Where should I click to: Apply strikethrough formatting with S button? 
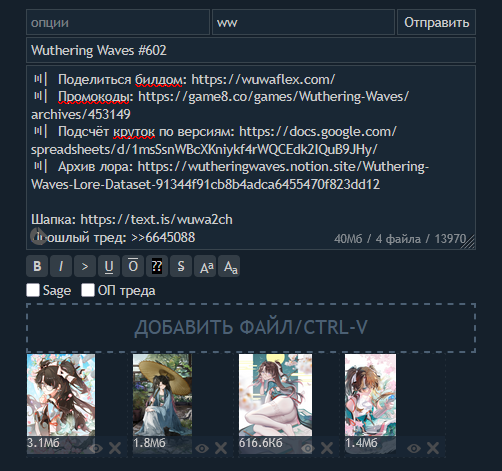click(x=181, y=266)
